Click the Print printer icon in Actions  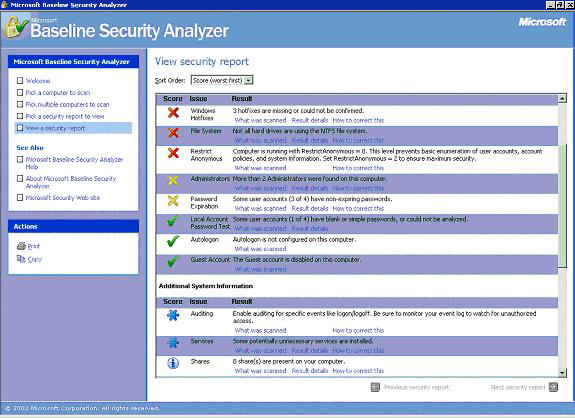(21, 246)
